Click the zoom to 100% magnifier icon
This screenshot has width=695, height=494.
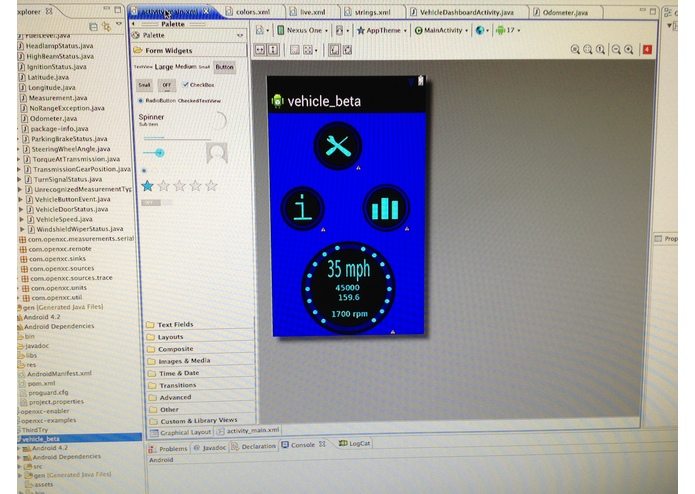(x=600, y=50)
